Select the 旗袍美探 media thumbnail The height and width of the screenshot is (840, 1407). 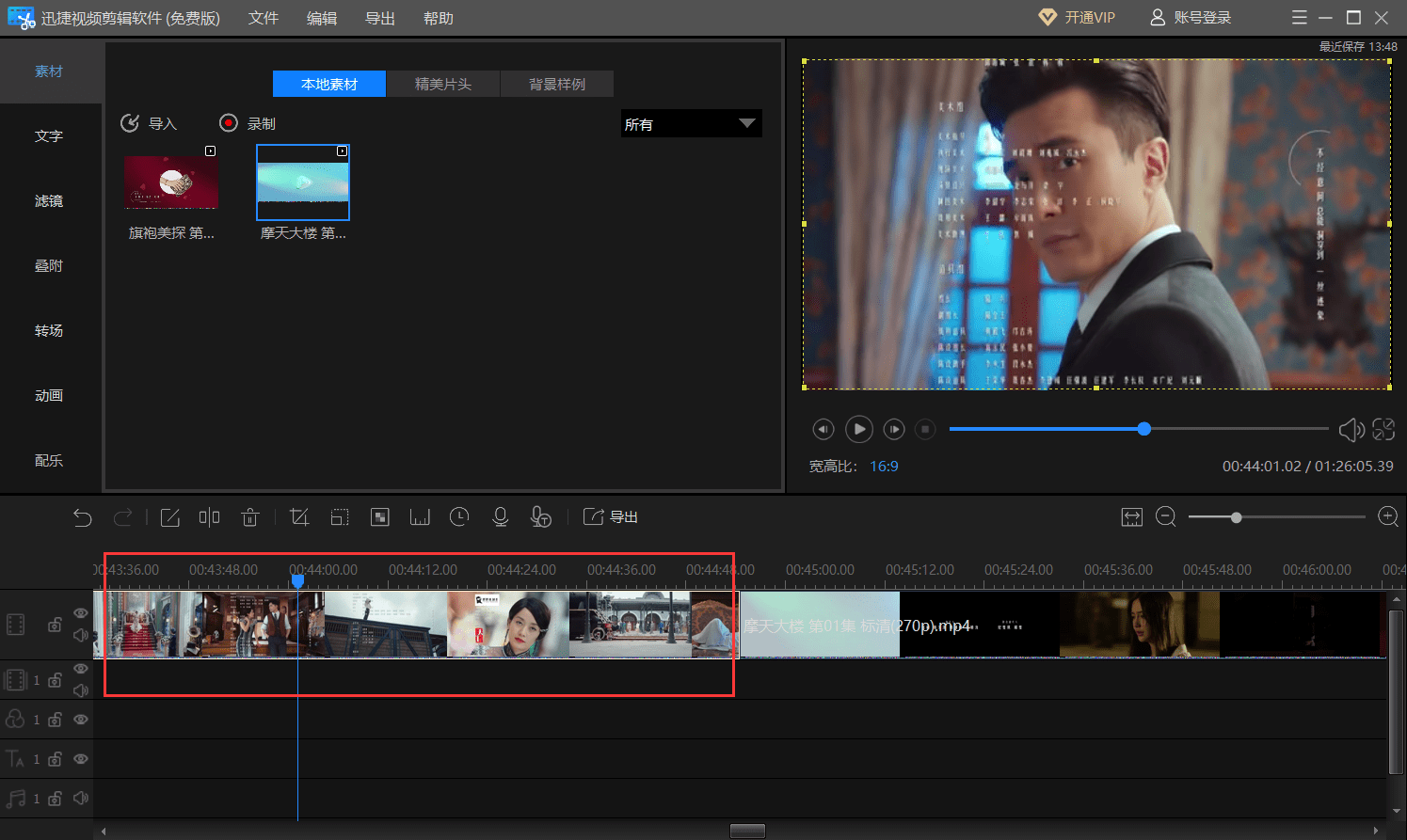(170, 182)
